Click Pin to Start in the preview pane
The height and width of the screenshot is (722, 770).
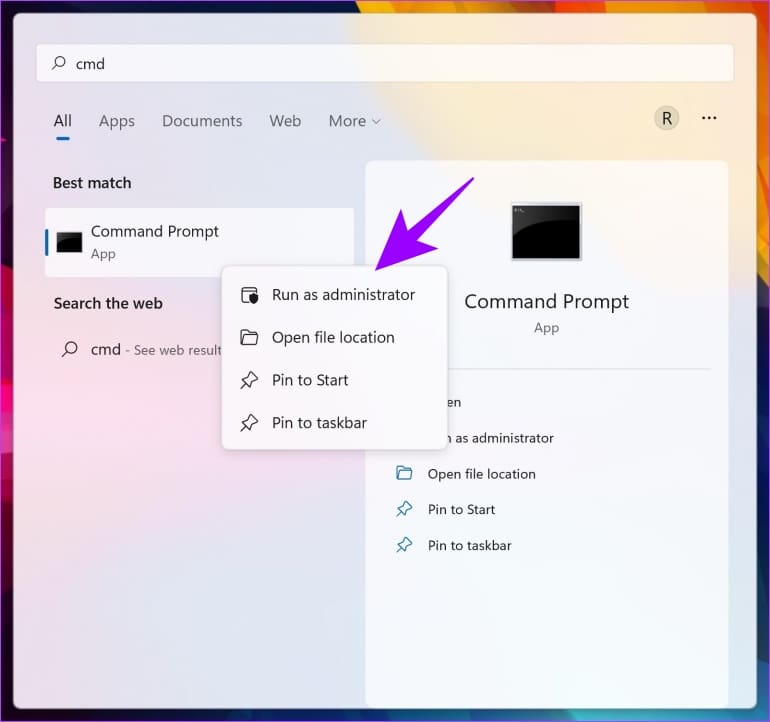(x=461, y=510)
